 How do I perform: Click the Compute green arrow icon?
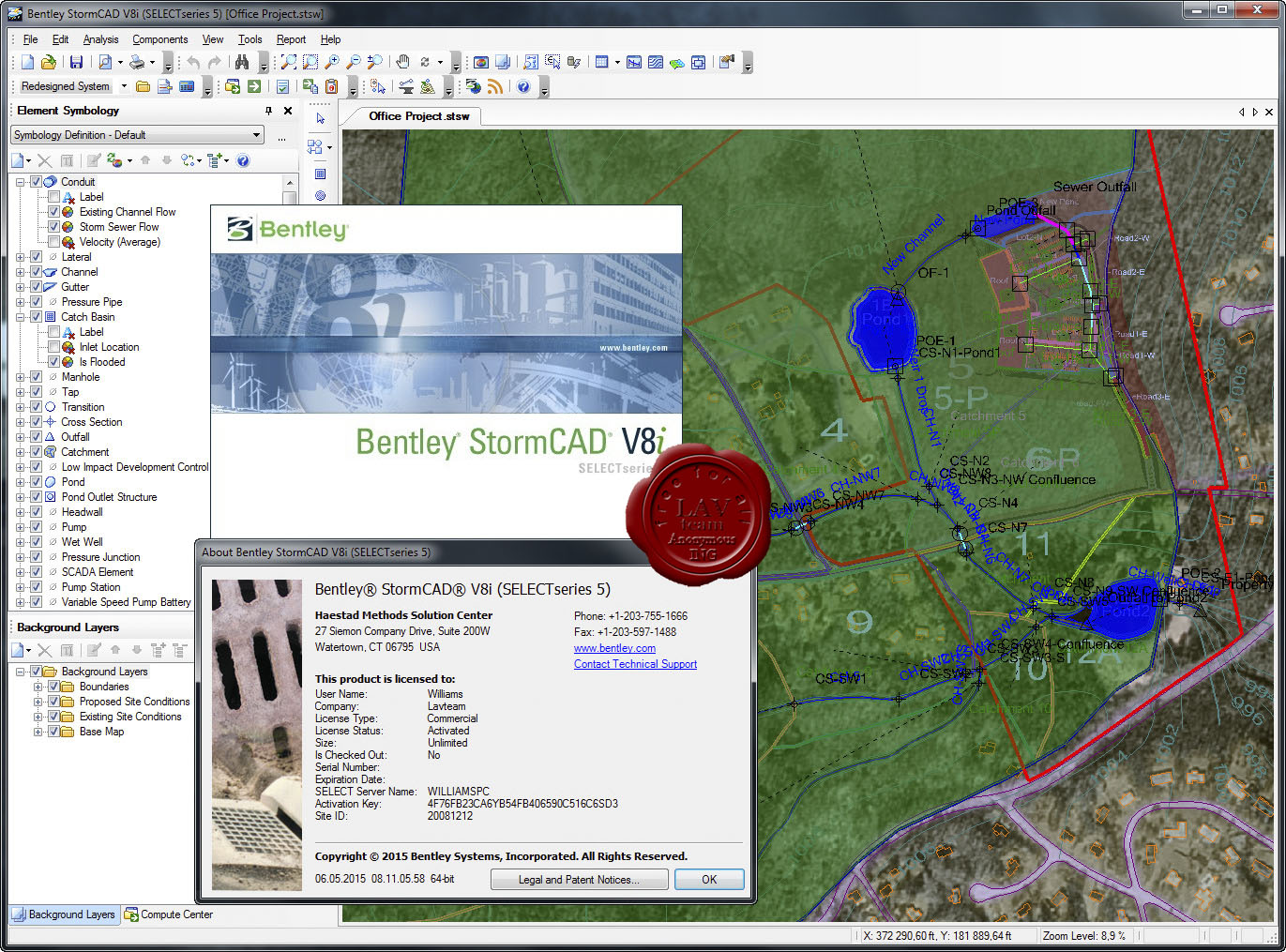[254, 86]
